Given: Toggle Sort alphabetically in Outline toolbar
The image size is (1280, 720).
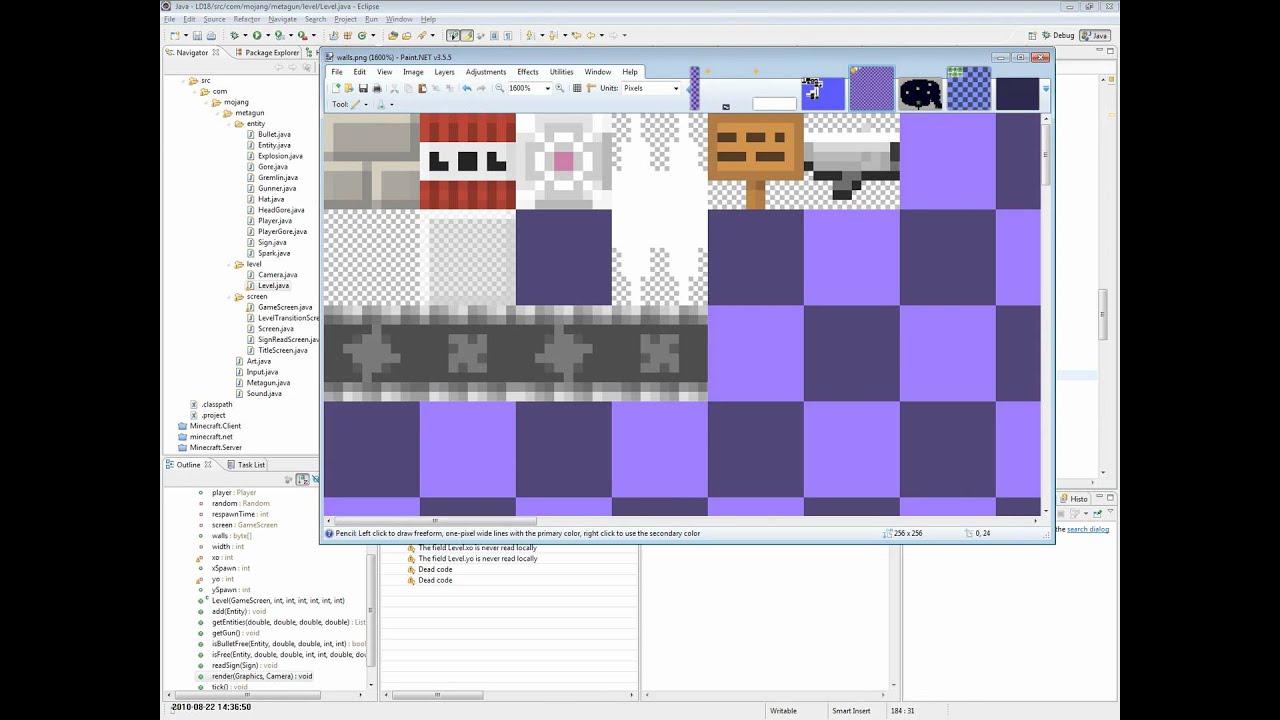Looking at the screenshot, I should [302, 480].
